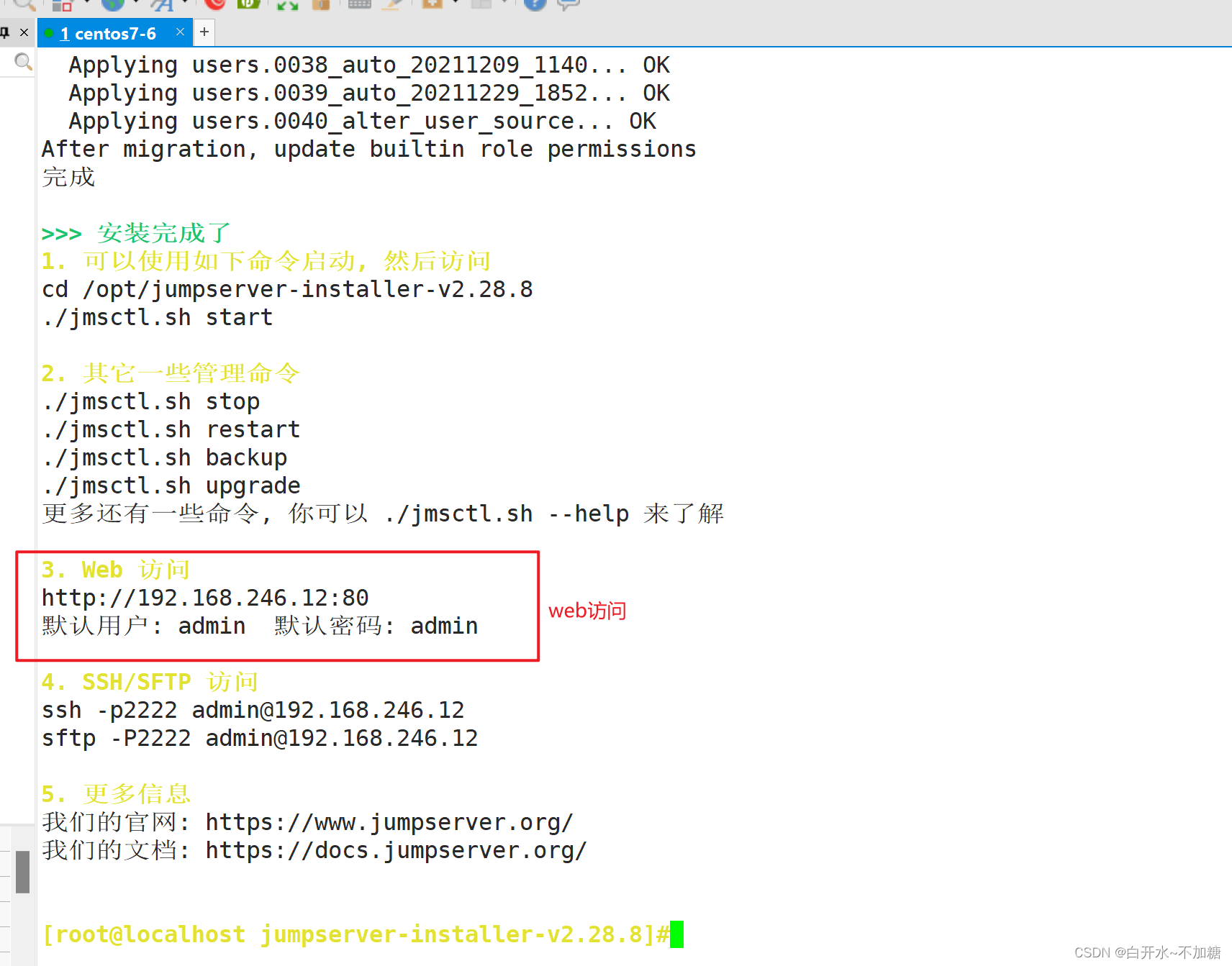Click the '默认用户: admin' credentials line
This screenshot has width=1232, height=966.
pos(260,626)
